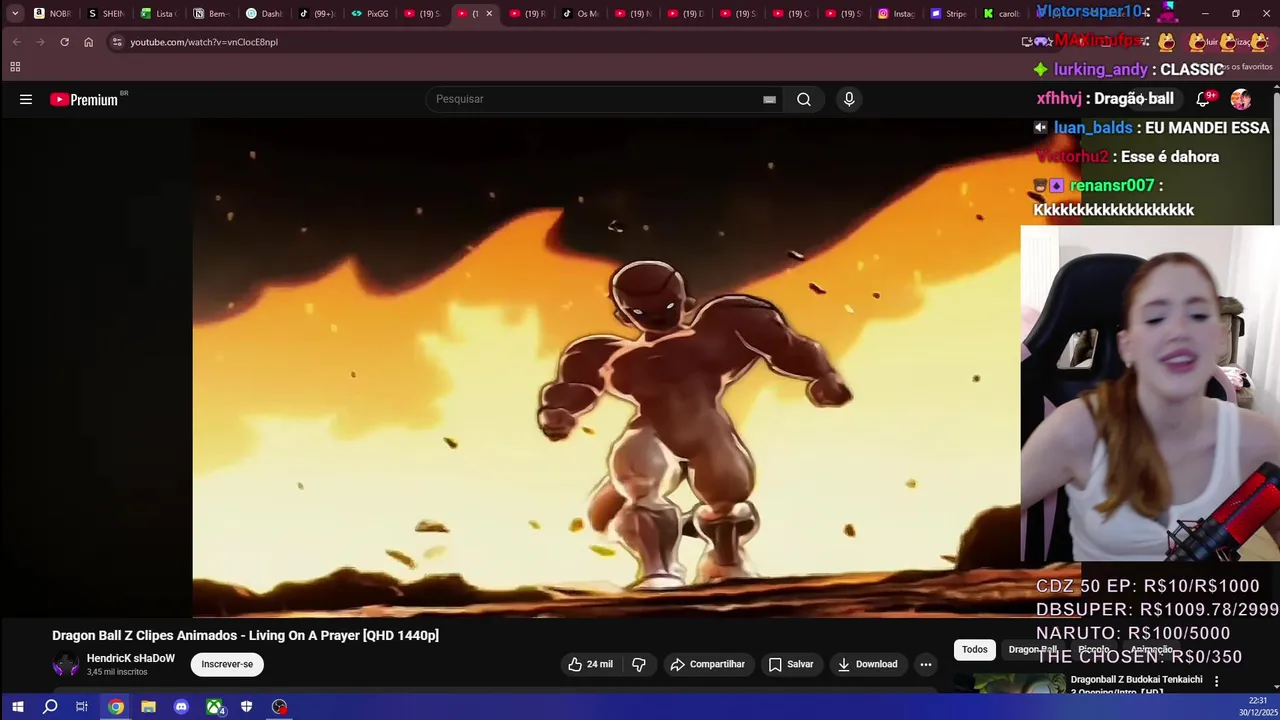View site information icon in address bar
Image resolution: width=1280 pixels, height=720 pixels.
pos(117,42)
